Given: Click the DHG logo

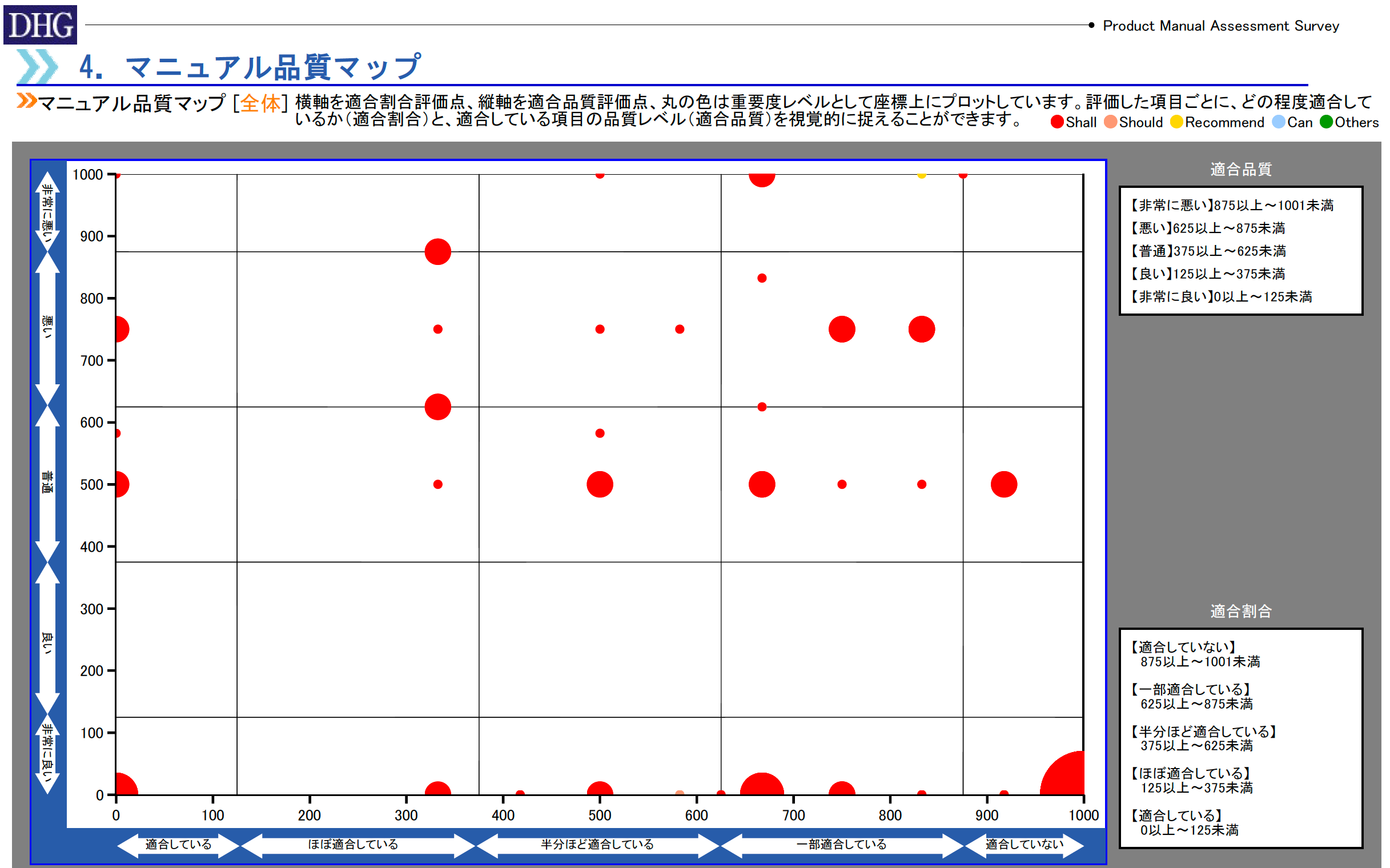Looking at the screenshot, I should pos(40,25).
